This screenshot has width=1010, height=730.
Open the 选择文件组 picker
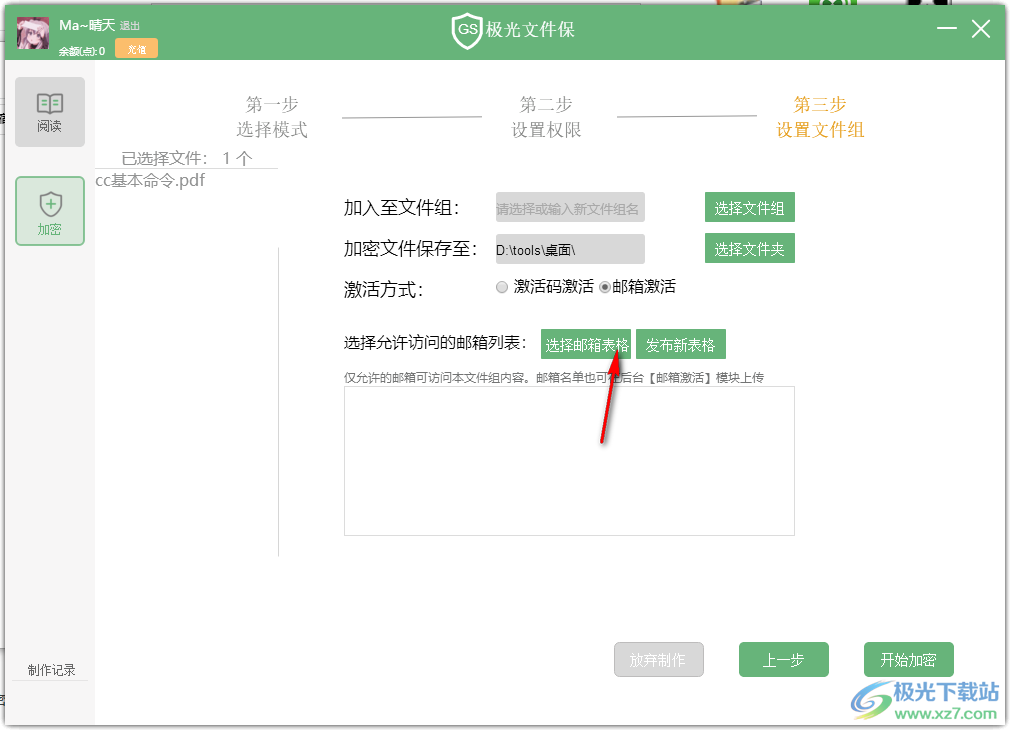point(749,207)
